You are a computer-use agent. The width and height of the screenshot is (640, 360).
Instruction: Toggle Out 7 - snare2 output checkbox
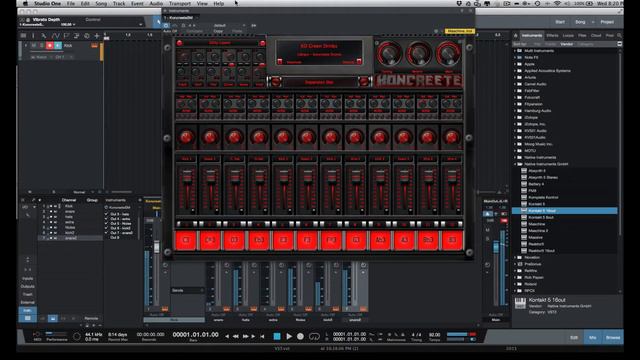(x=107, y=233)
